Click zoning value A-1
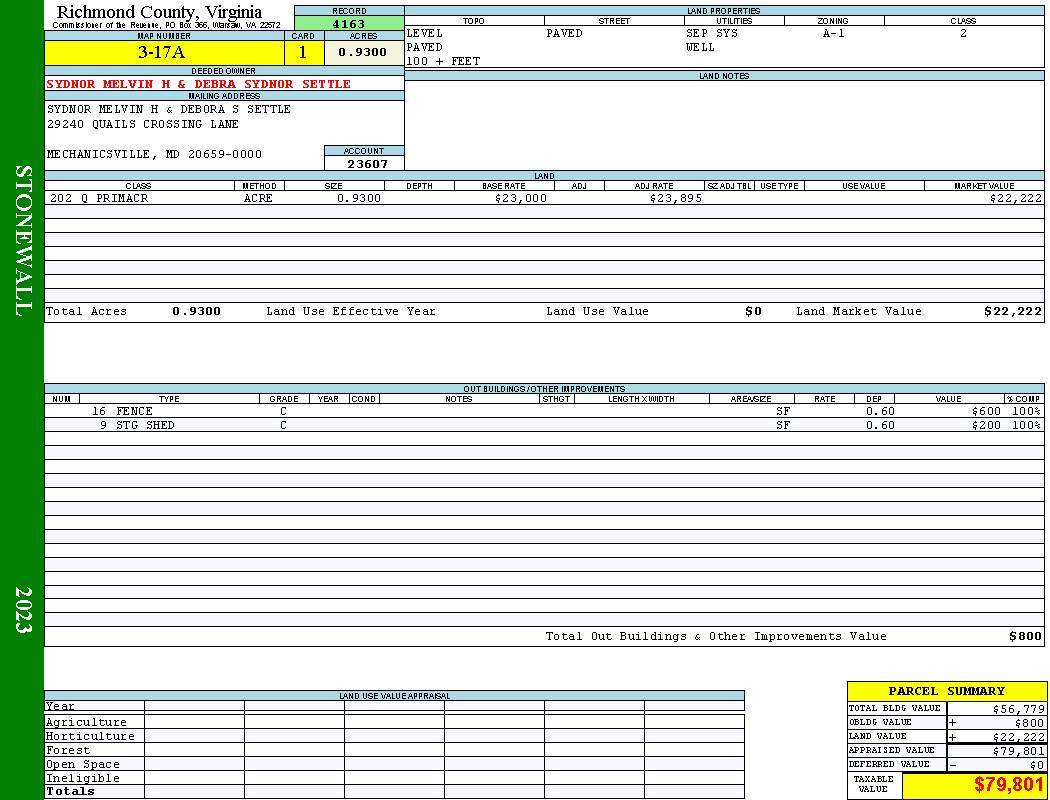 [834, 33]
